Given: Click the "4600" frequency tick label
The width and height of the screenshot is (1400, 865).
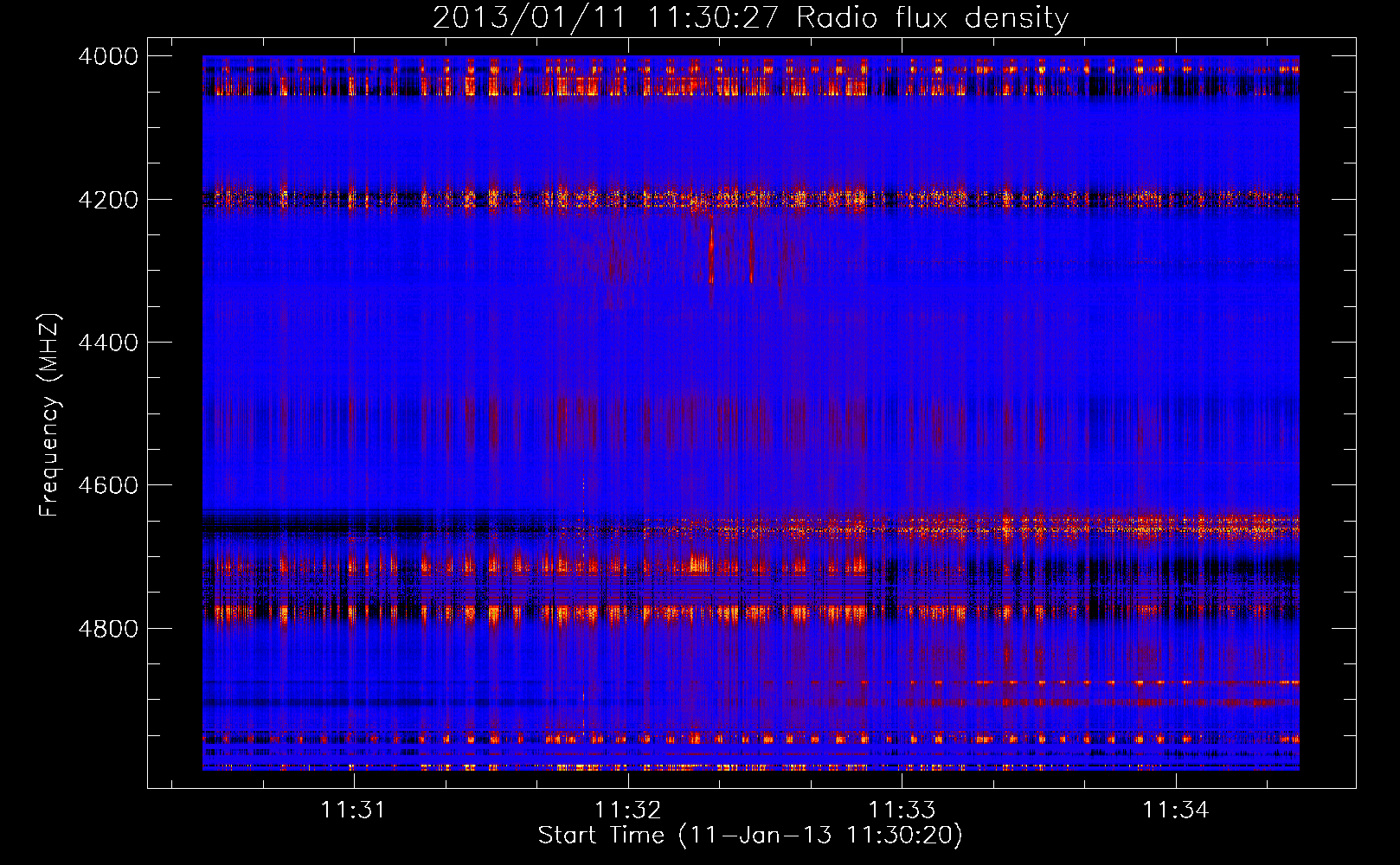Looking at the screenshot, I should (108, 485).
